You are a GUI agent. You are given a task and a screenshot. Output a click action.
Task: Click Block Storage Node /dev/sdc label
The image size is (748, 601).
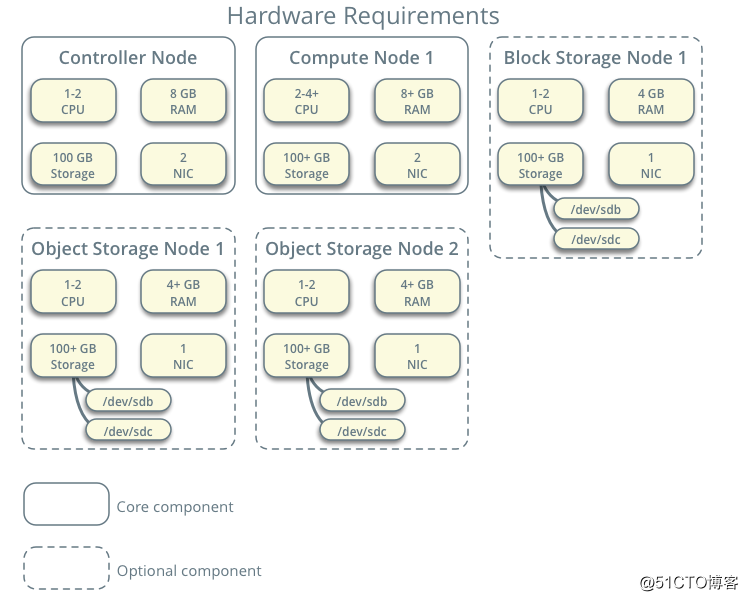click(596, 239)
